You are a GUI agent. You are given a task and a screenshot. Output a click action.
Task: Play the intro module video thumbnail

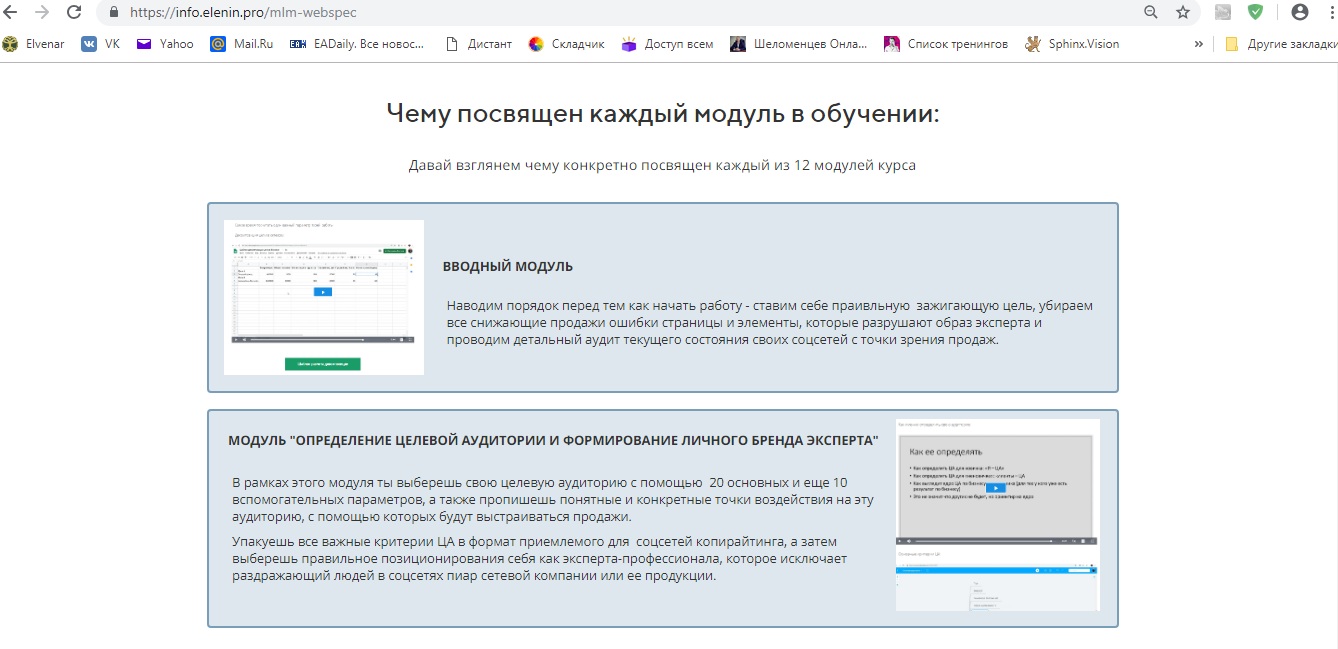[323, 291]
